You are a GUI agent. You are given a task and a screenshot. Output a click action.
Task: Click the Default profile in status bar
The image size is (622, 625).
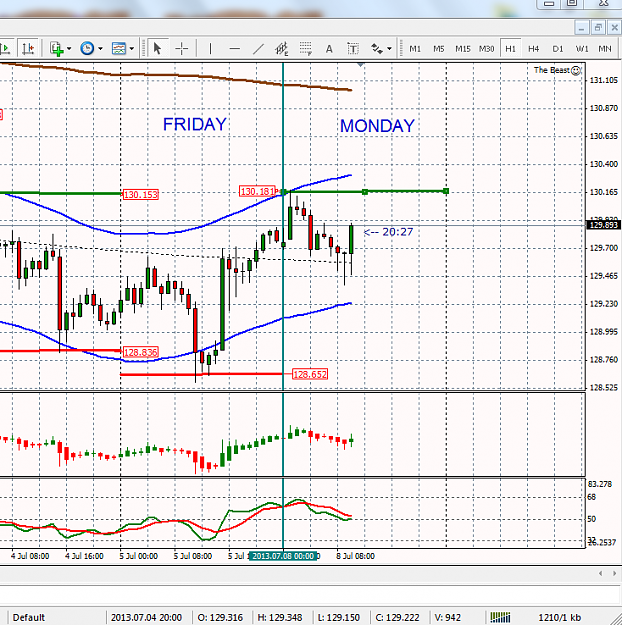coord(29,617)
